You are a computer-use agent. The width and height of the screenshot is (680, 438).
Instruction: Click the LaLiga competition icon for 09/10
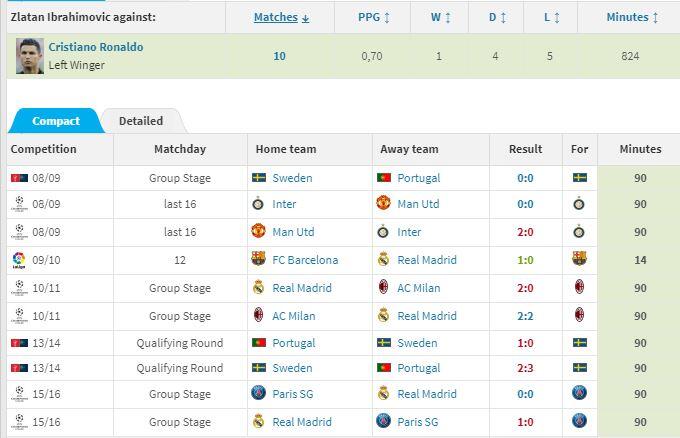[x=19, y=260]
